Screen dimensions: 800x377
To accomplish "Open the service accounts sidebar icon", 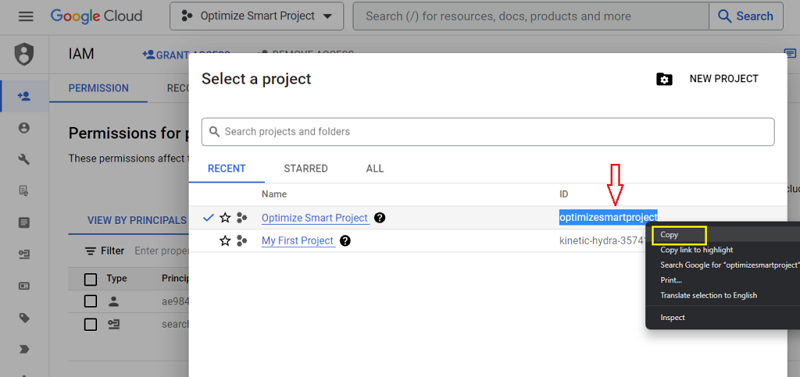I will [x=24, y=255].
